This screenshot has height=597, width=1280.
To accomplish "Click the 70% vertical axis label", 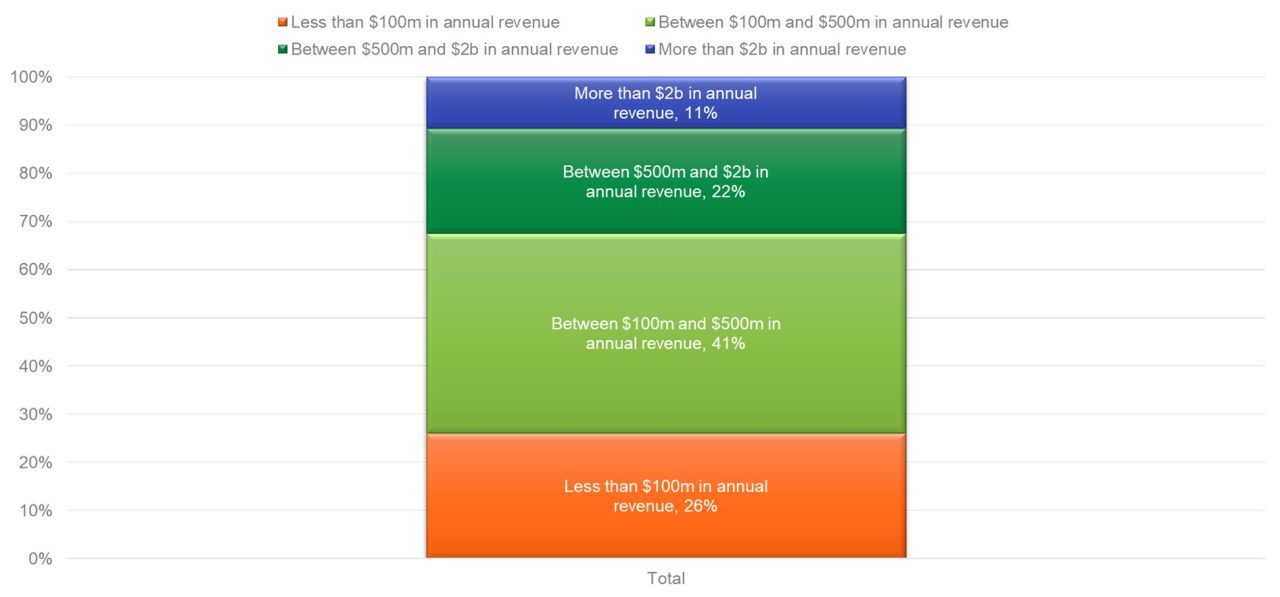I will coord(34,221).
